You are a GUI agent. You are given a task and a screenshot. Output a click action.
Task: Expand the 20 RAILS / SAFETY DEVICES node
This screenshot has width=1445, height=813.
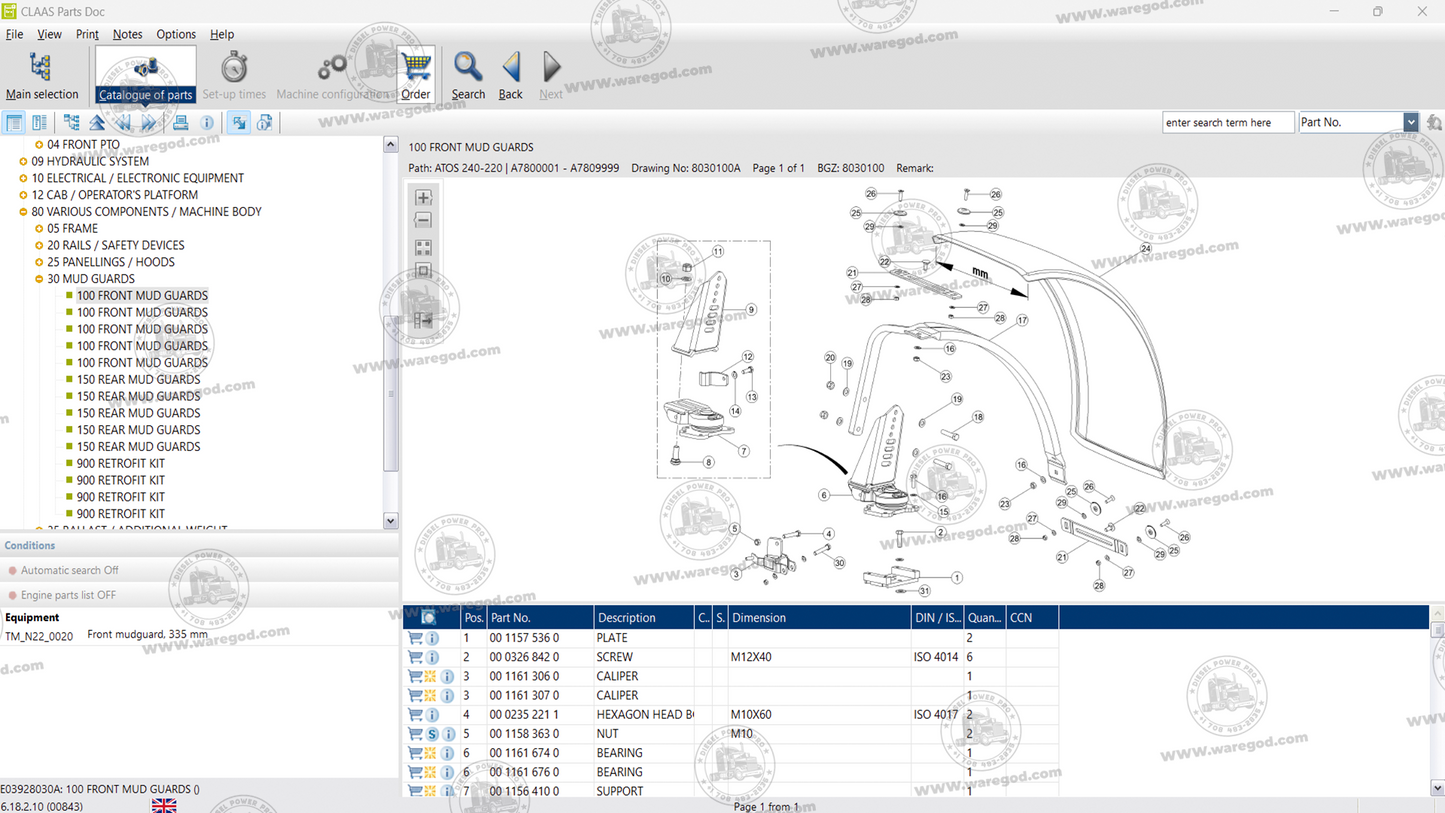click(39, 246)
